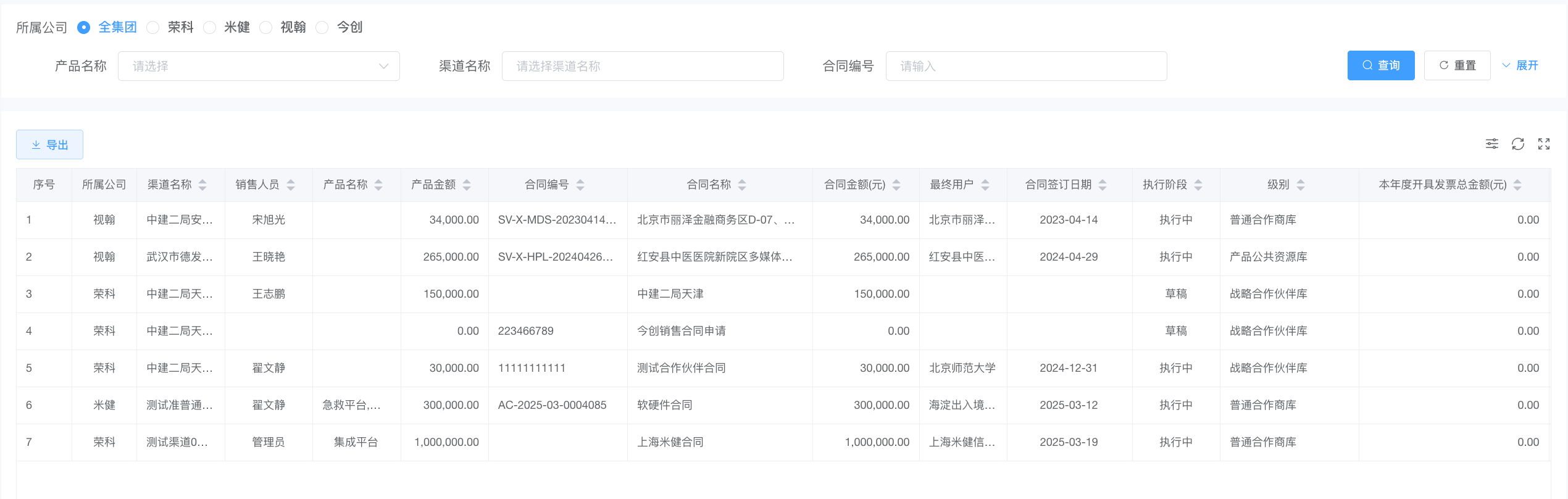Click the refresh table icon
Image resolution: width=1568 pixels, height=499 pixels.
pyautogui.click(x=1517, y=144)
